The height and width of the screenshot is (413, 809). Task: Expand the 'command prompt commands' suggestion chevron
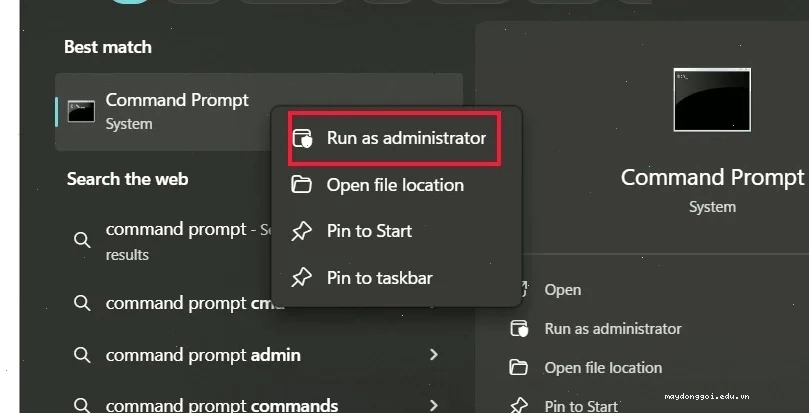coord(434,405)
